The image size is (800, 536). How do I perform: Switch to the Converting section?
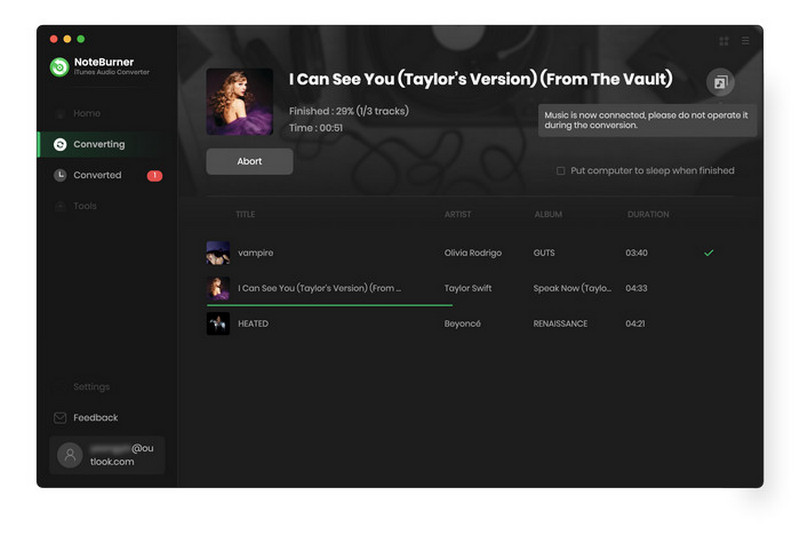click(105, 144)
